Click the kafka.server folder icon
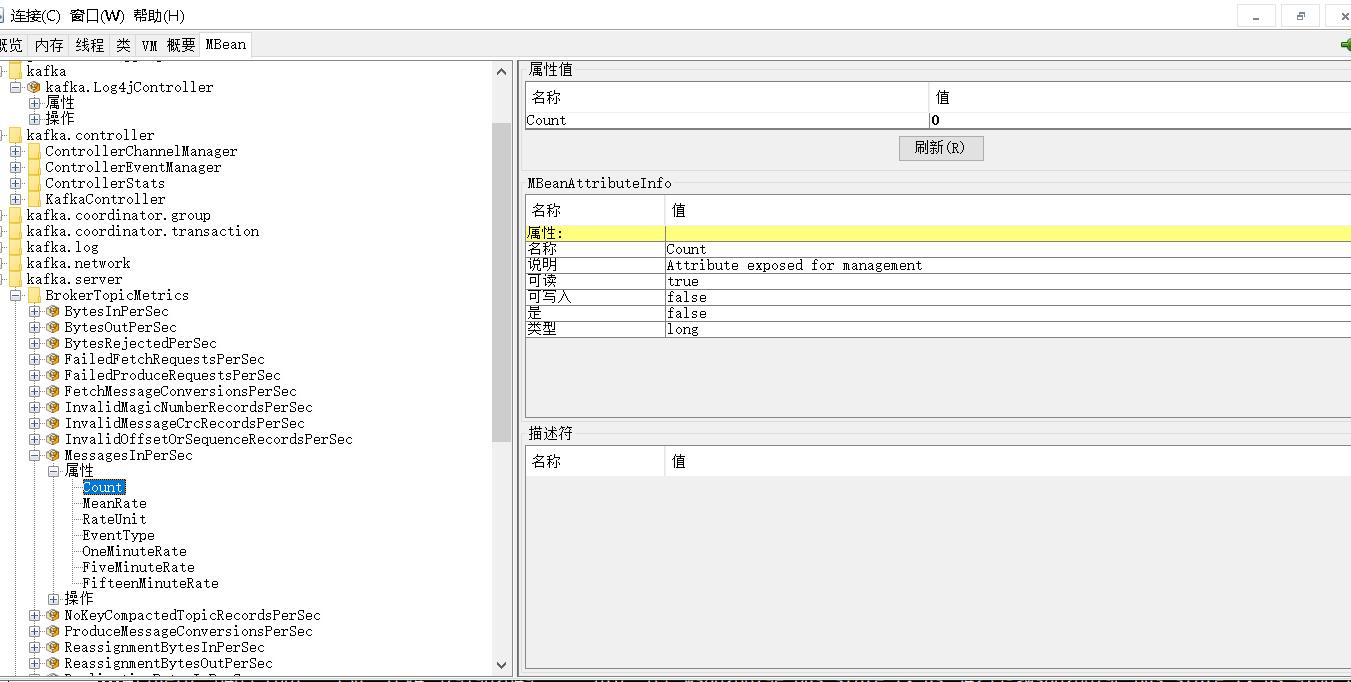The height and width of the screenshot is (682, 1351). click(x=15, y=279)
